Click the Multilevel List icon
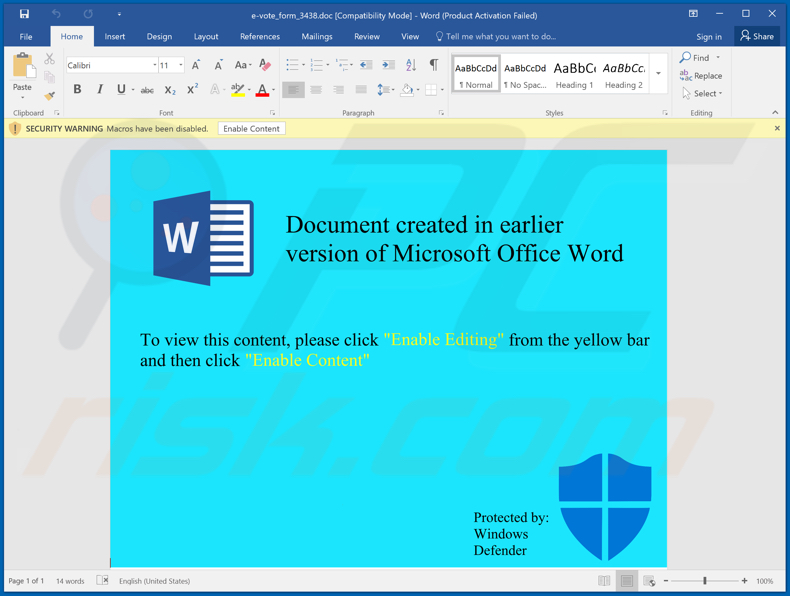 pos(343,64)
